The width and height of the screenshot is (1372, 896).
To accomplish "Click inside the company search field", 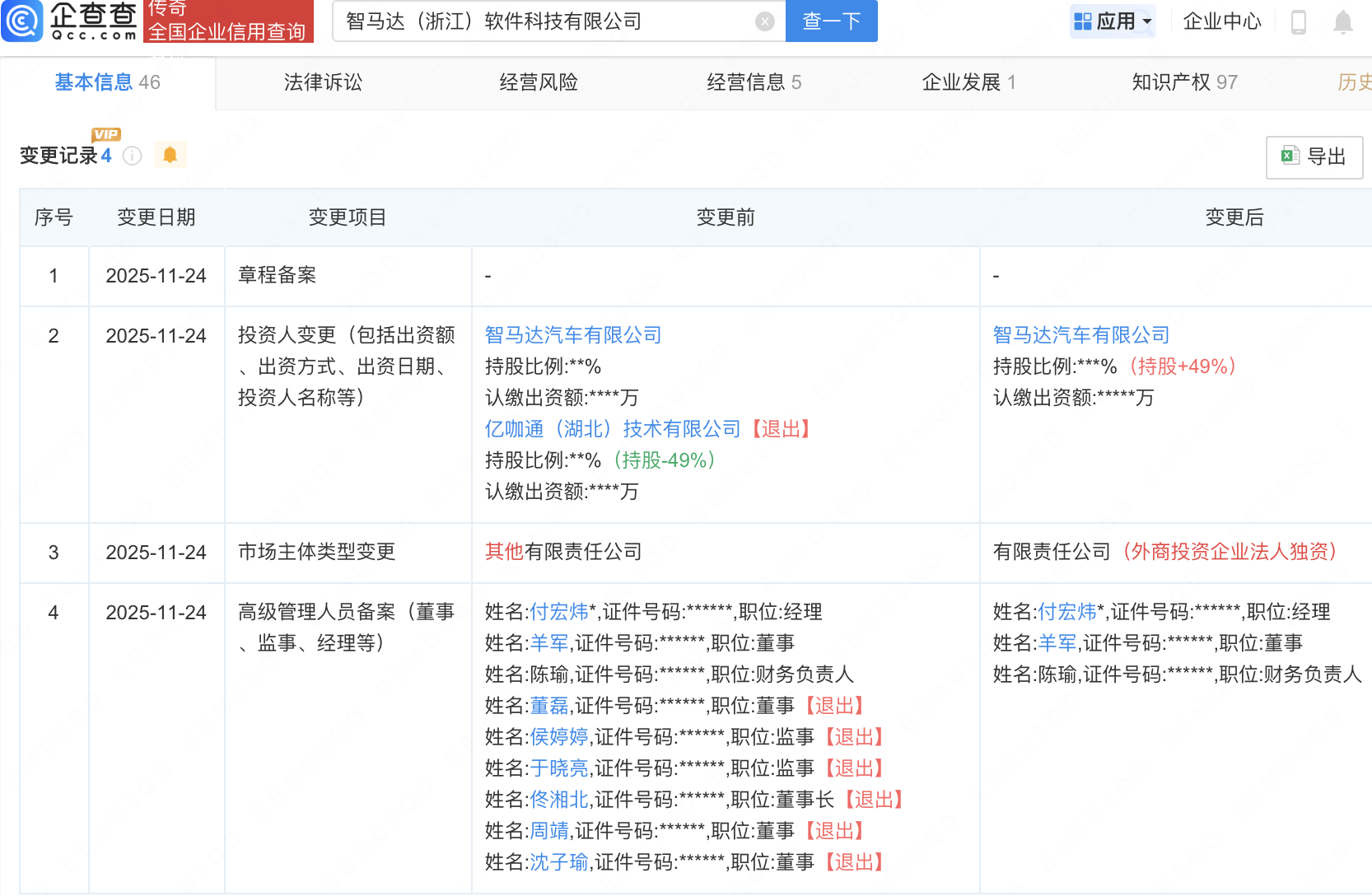I will point(544,21).
